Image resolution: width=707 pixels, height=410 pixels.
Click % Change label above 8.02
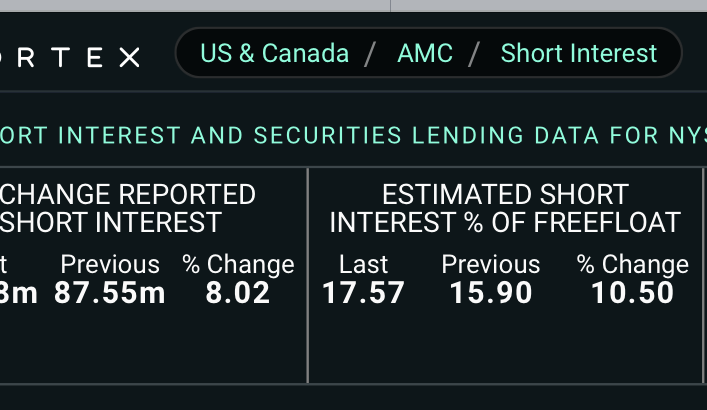[x=238, y=264]
